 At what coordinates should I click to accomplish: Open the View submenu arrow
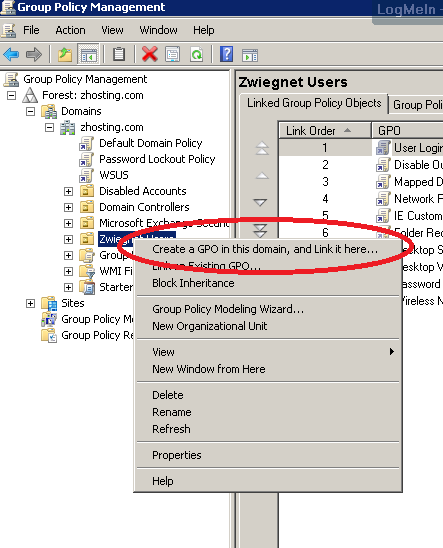392,352
